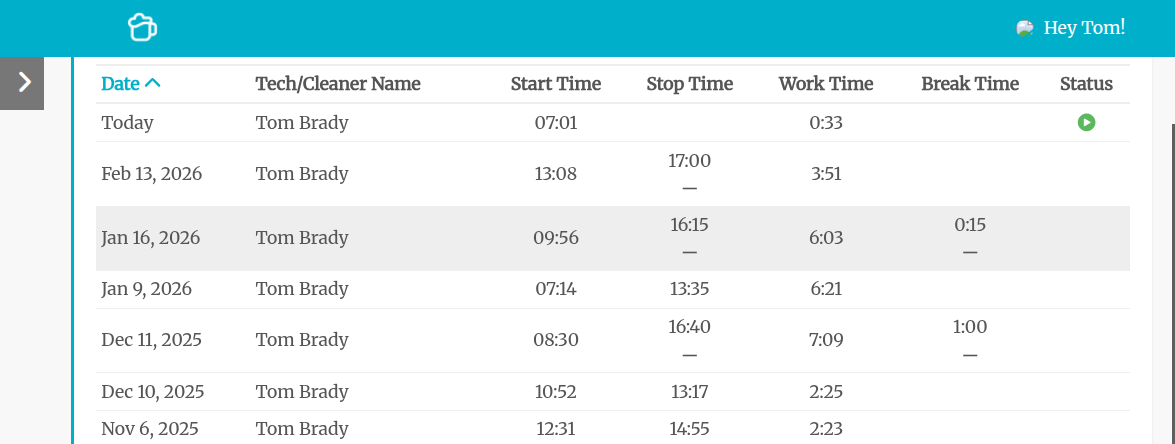Image resolution: width=1175 pixels, height=444 pixels.
Task: Open the Today time entry row
Action: [x=127, y=123]
